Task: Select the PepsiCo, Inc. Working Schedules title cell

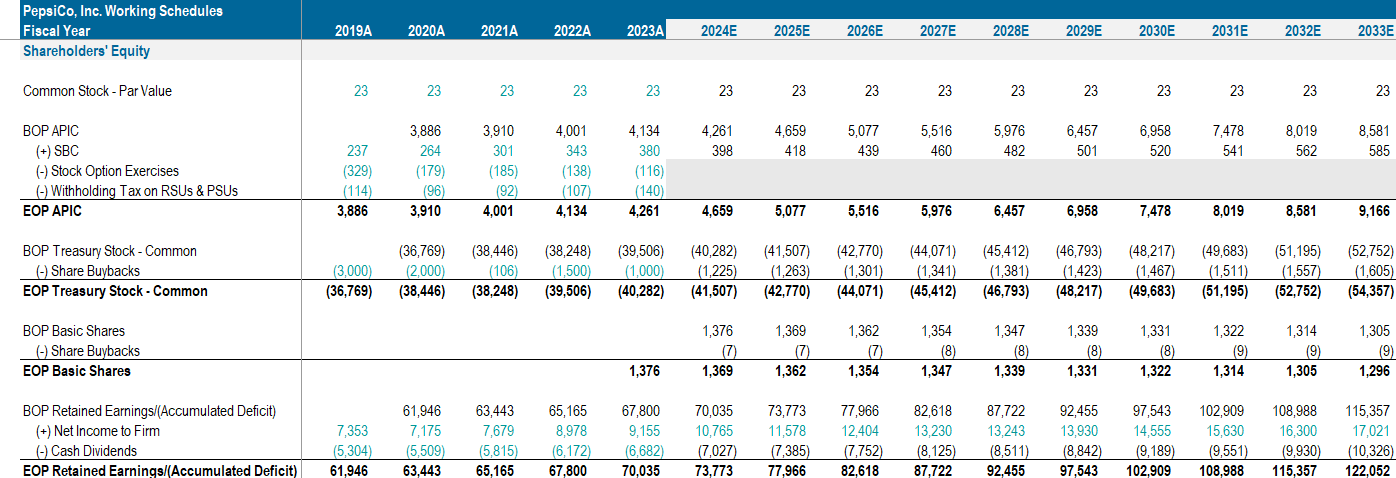Action: point(123,11)
